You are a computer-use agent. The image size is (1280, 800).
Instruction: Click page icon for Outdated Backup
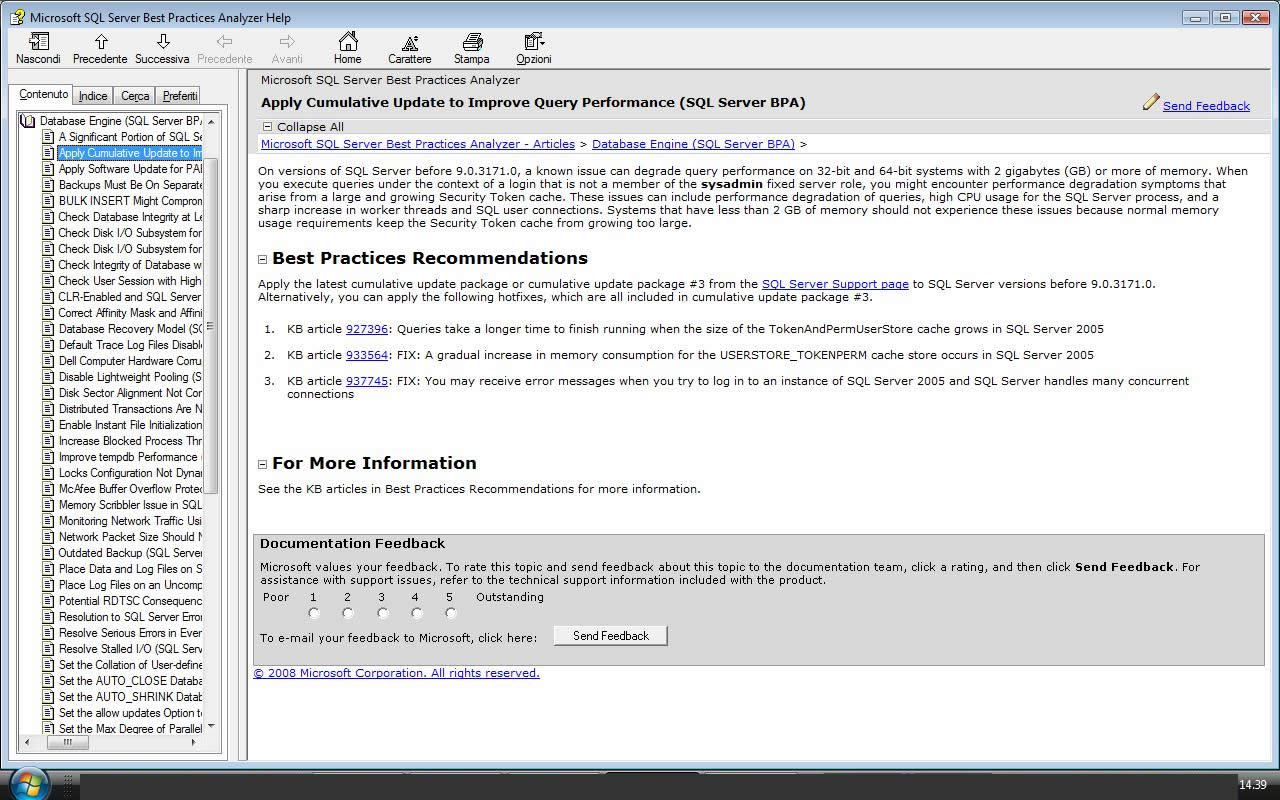48,553
